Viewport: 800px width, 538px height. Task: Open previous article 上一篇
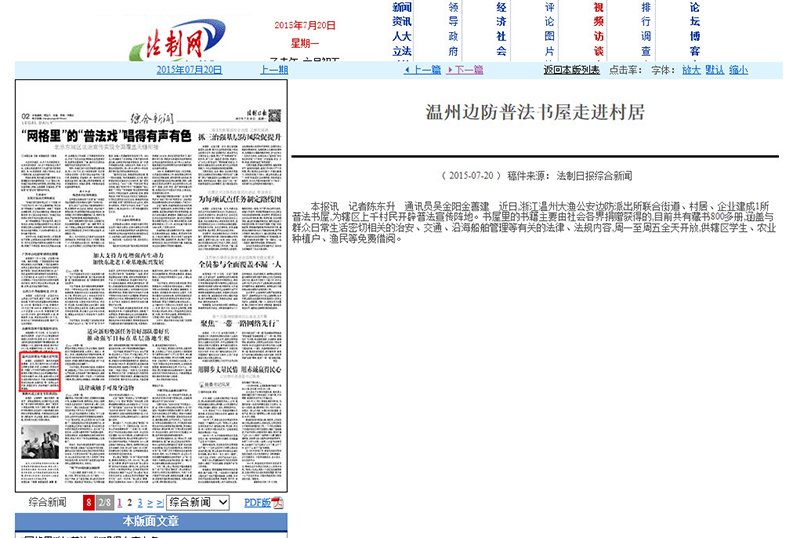(x=422, y=69)
